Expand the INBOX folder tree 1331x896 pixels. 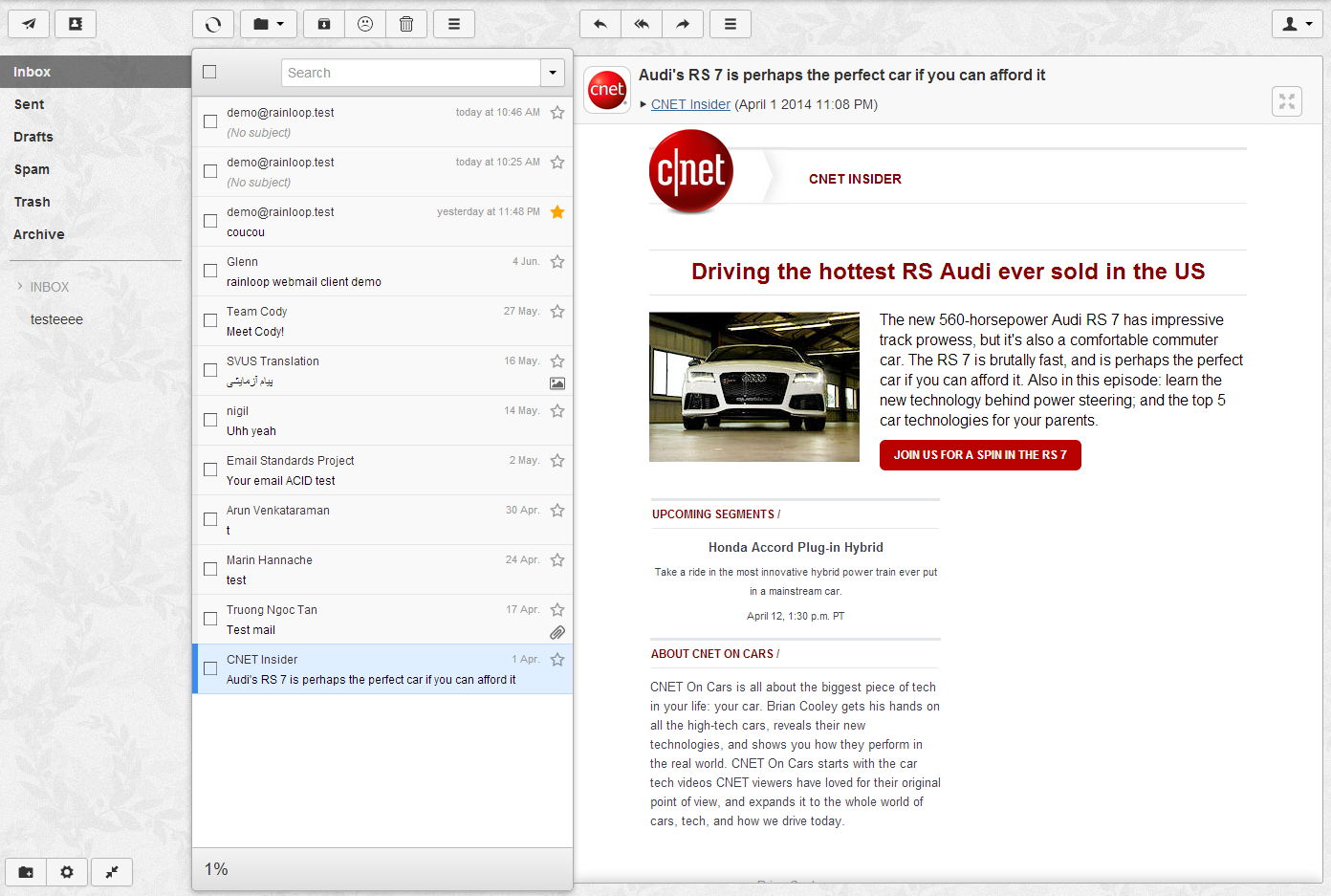[20, 286]
